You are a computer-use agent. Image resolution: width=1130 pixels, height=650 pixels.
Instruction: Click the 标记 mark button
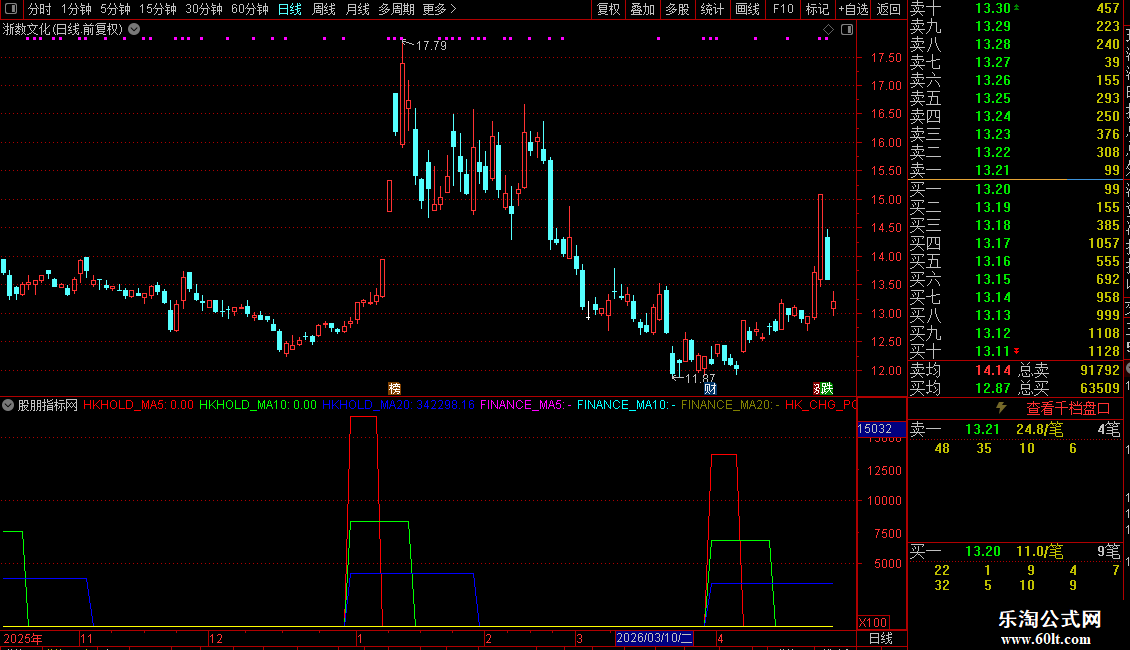coord(817,9)
